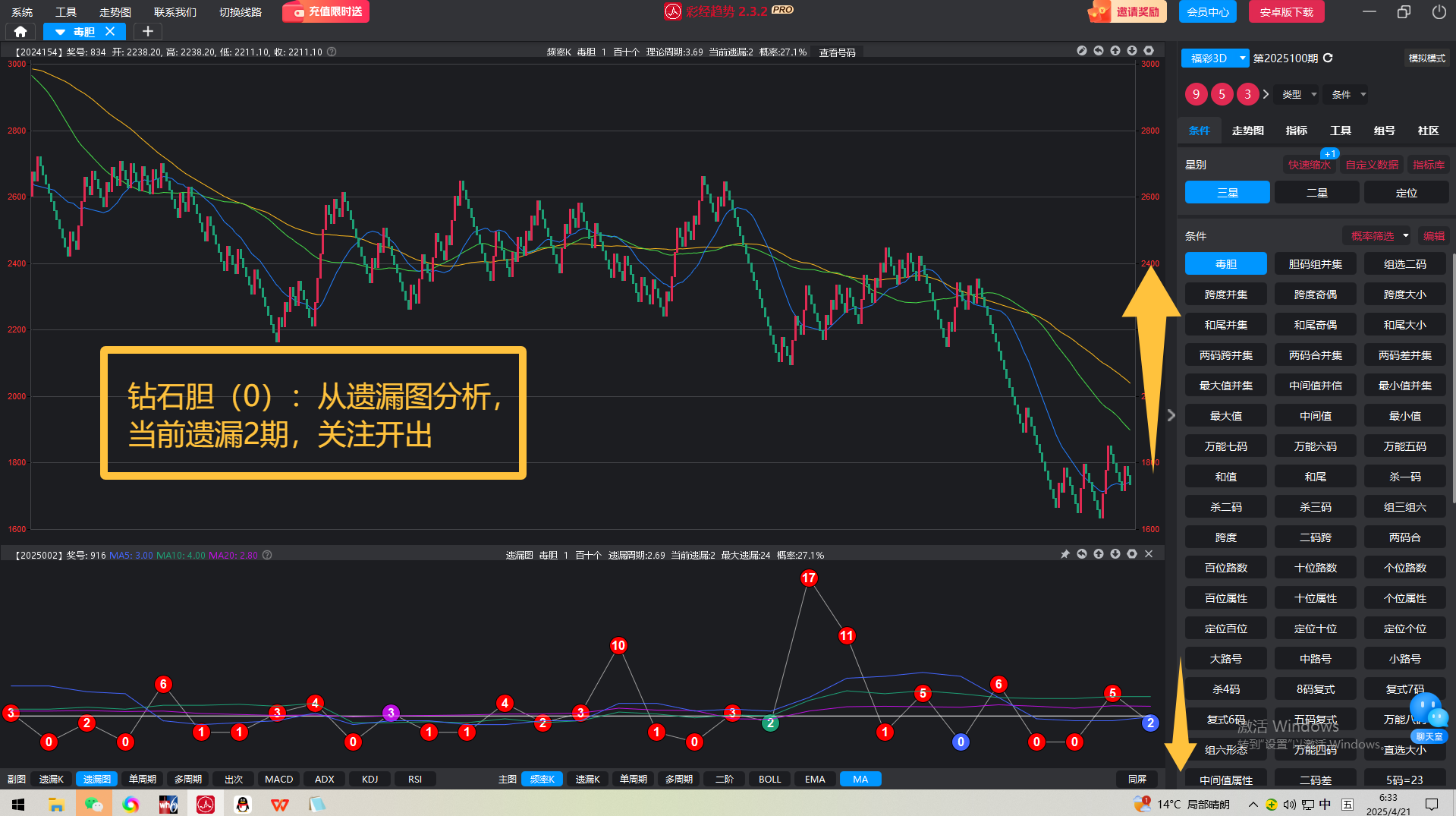Click the help icon in main chart header
1456x816 pixels.
332,52
